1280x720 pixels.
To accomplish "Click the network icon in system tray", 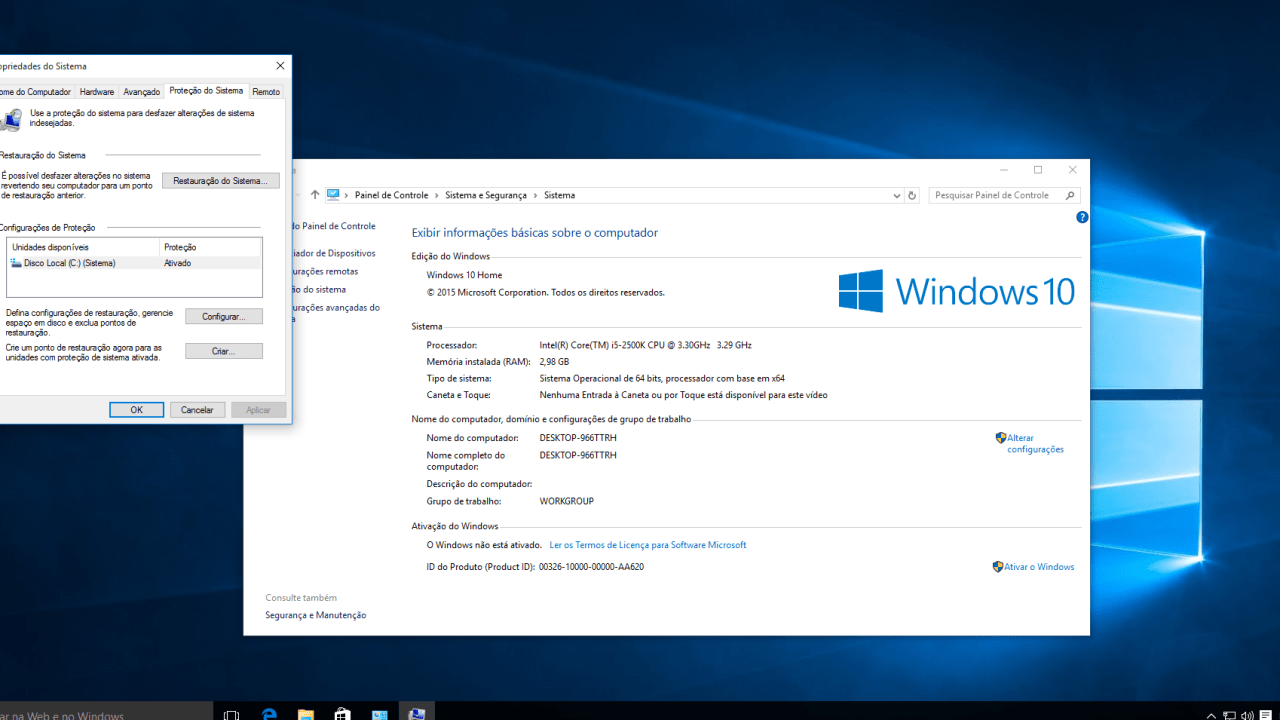I will pyautogui.click(x=1230, y=716).
